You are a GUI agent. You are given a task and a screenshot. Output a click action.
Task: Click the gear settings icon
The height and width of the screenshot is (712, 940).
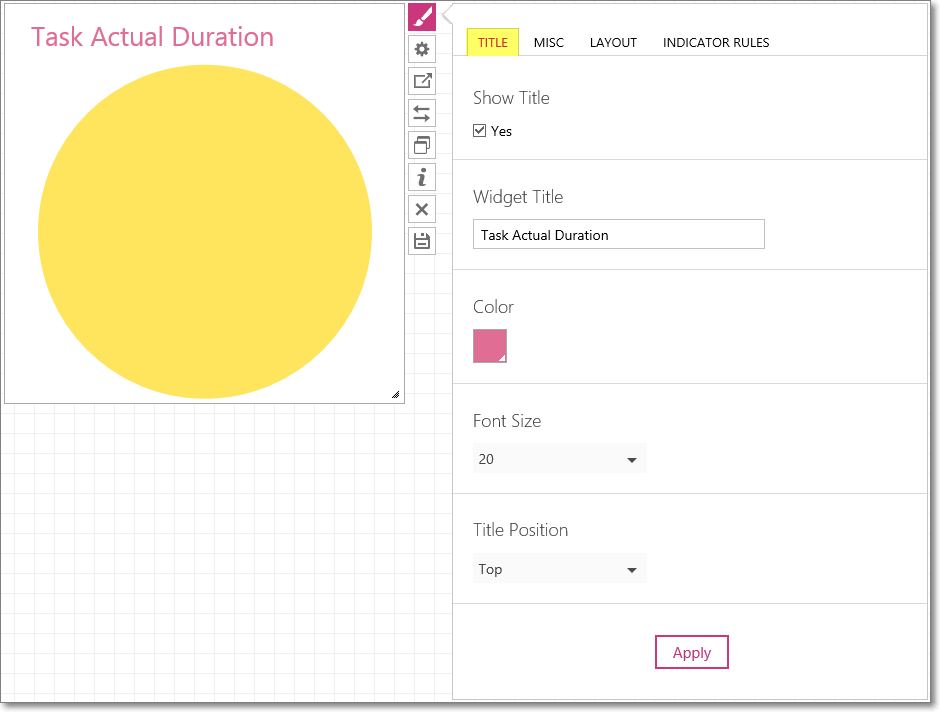[422, 49]
